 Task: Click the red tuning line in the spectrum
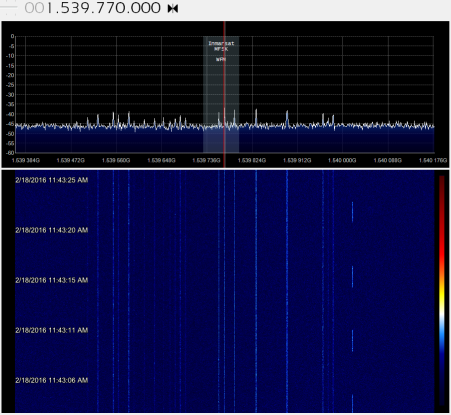point(224,94)
